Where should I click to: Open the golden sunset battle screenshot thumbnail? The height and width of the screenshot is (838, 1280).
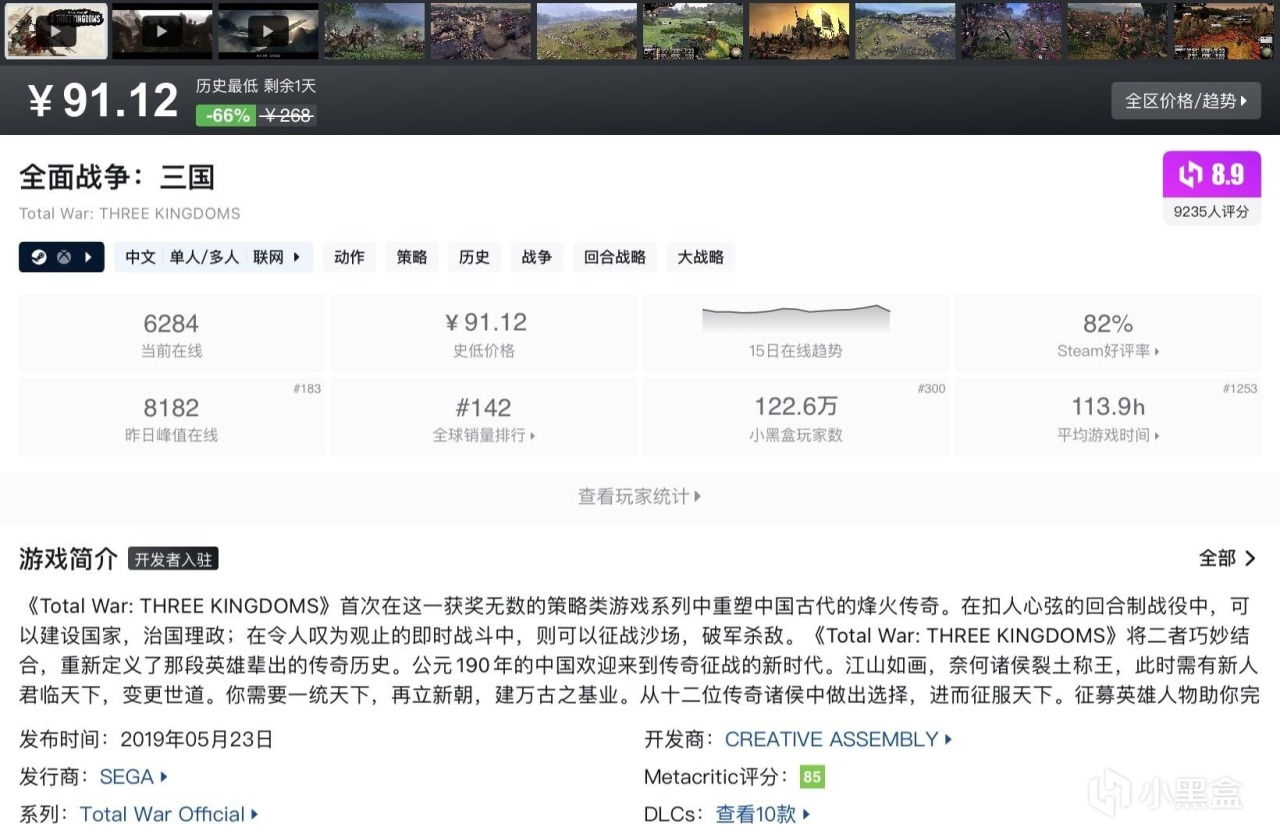[799, 30]
